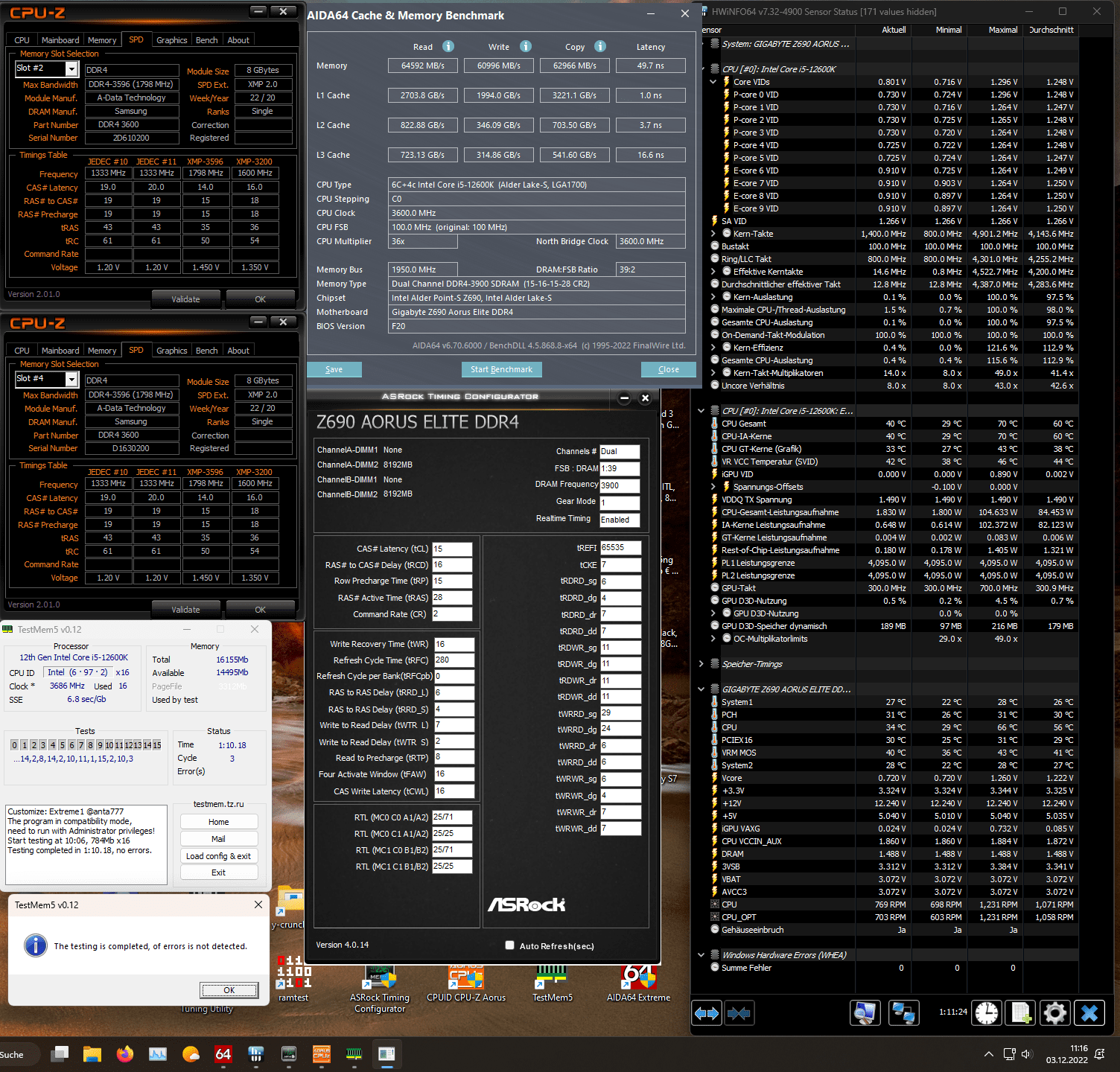Enable Auto Refresh checkbox in Timing Configurator
Viewport: 1120px width, 1072px height.
[510, 945]
